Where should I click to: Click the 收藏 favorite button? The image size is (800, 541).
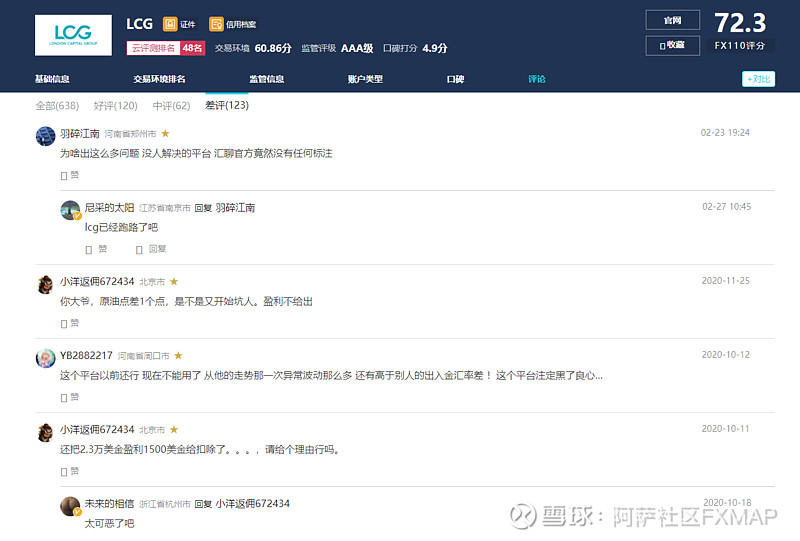(673, 45)
